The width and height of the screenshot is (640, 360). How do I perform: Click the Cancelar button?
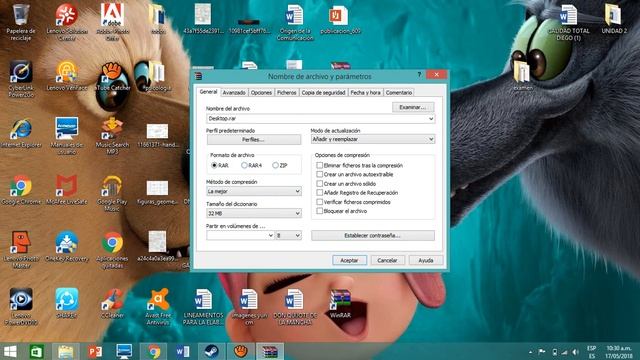pos(387,260)
